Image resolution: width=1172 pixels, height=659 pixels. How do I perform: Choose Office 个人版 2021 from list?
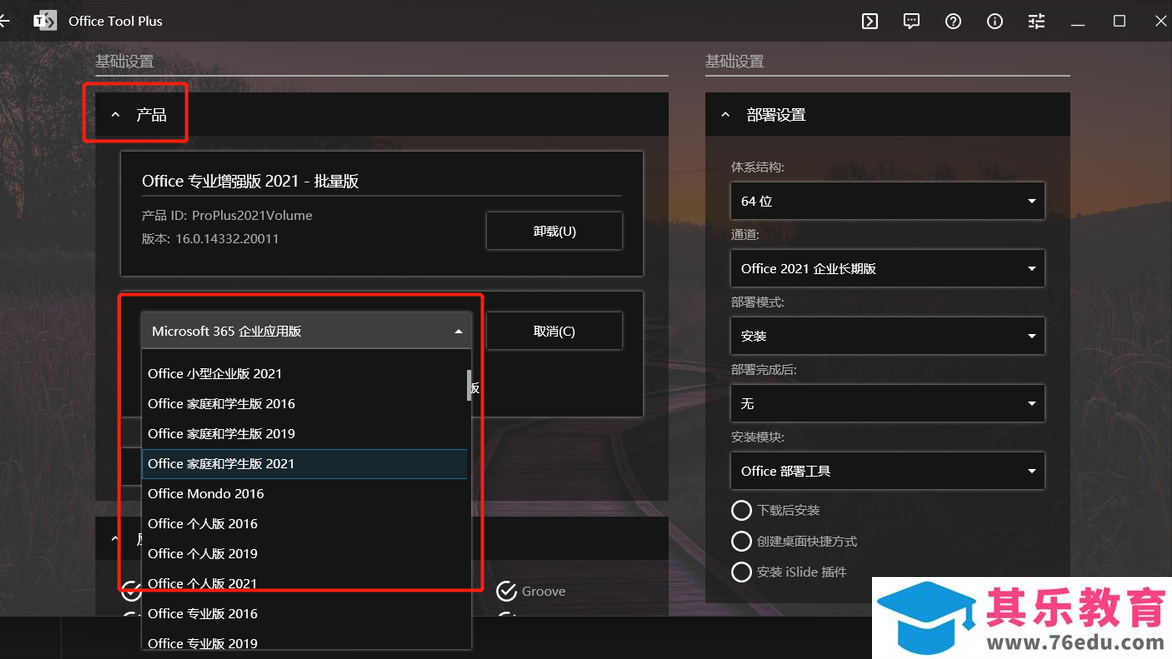(x=304, y=583)
